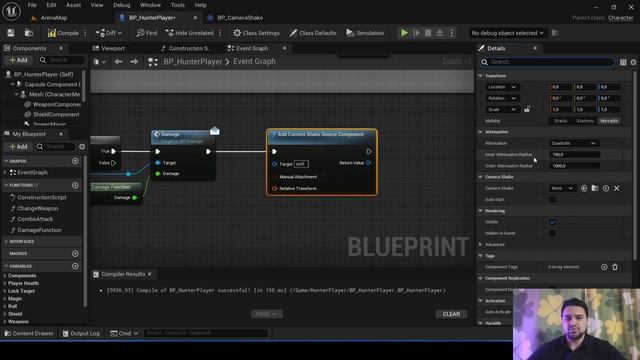Add a new component with Add button

pyautogui.click(x=18, y=60)
